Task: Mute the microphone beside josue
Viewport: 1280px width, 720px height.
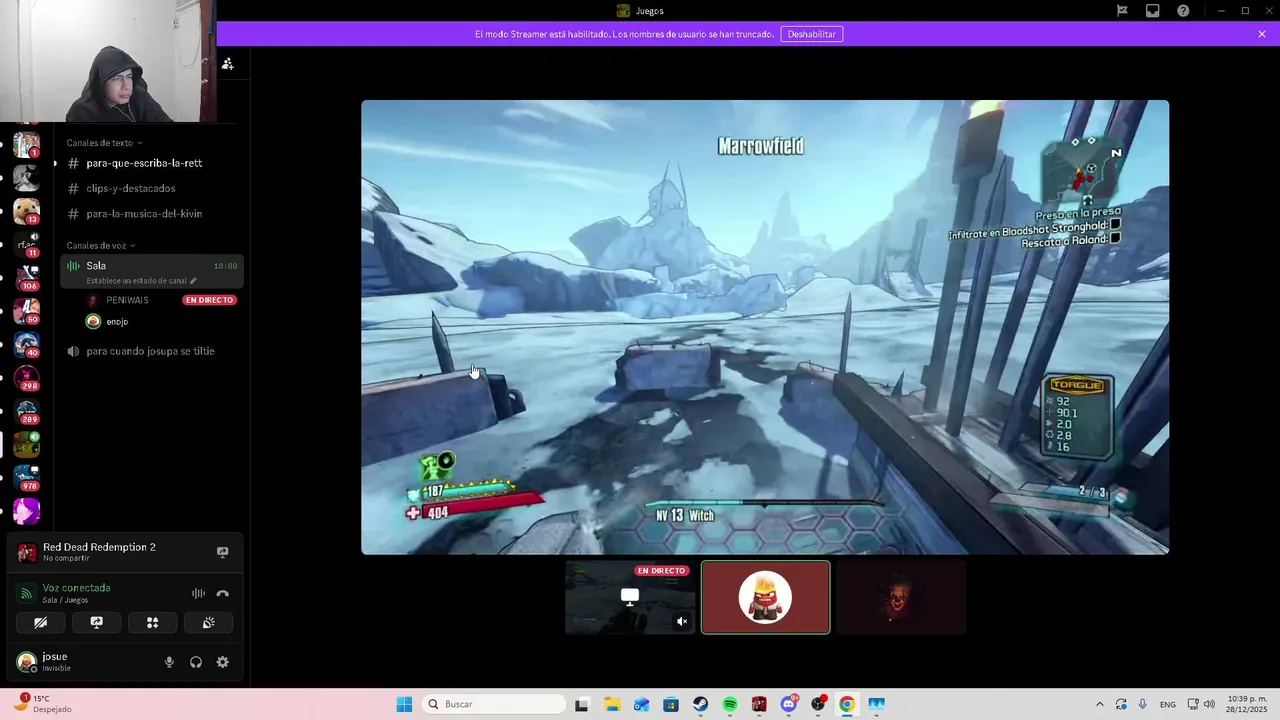Action: pos(169,662)
